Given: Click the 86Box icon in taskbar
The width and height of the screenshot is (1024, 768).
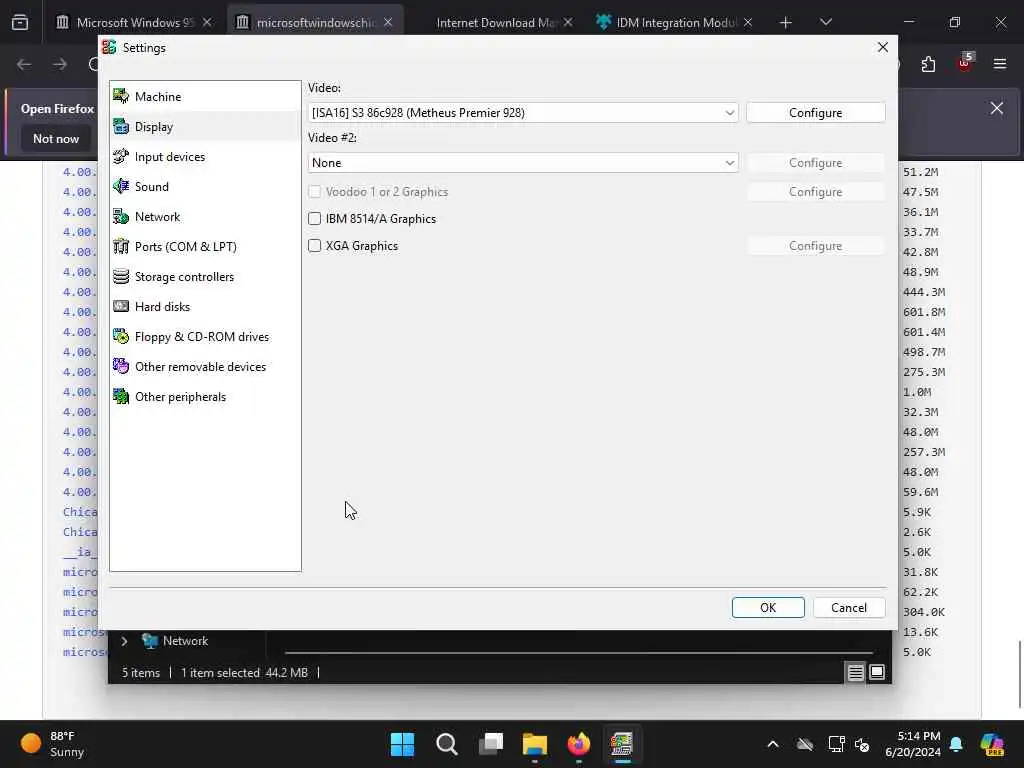Looking at the screenshot, I should 622,744.
